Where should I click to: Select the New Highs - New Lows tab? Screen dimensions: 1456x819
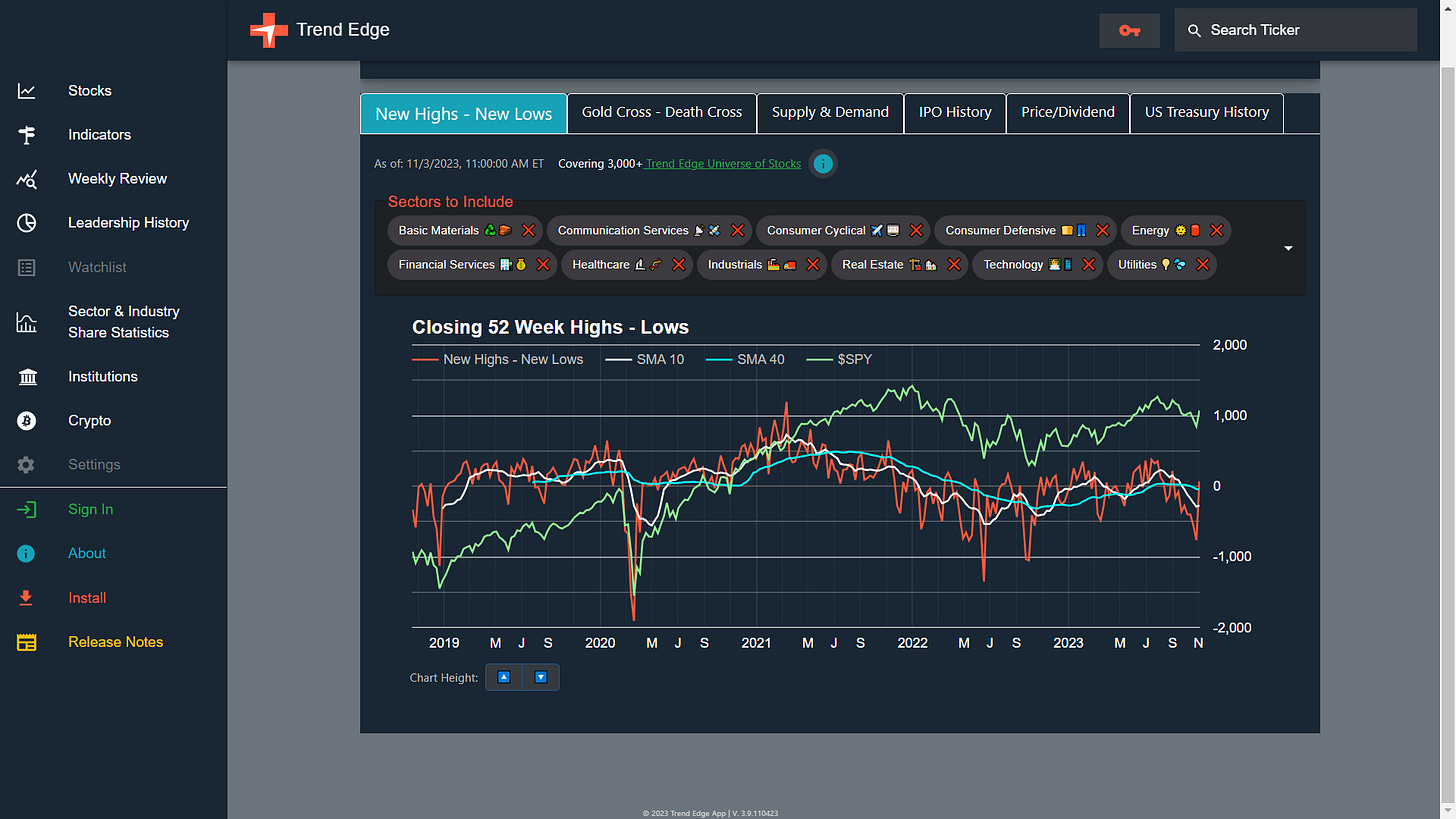point(464,113)
